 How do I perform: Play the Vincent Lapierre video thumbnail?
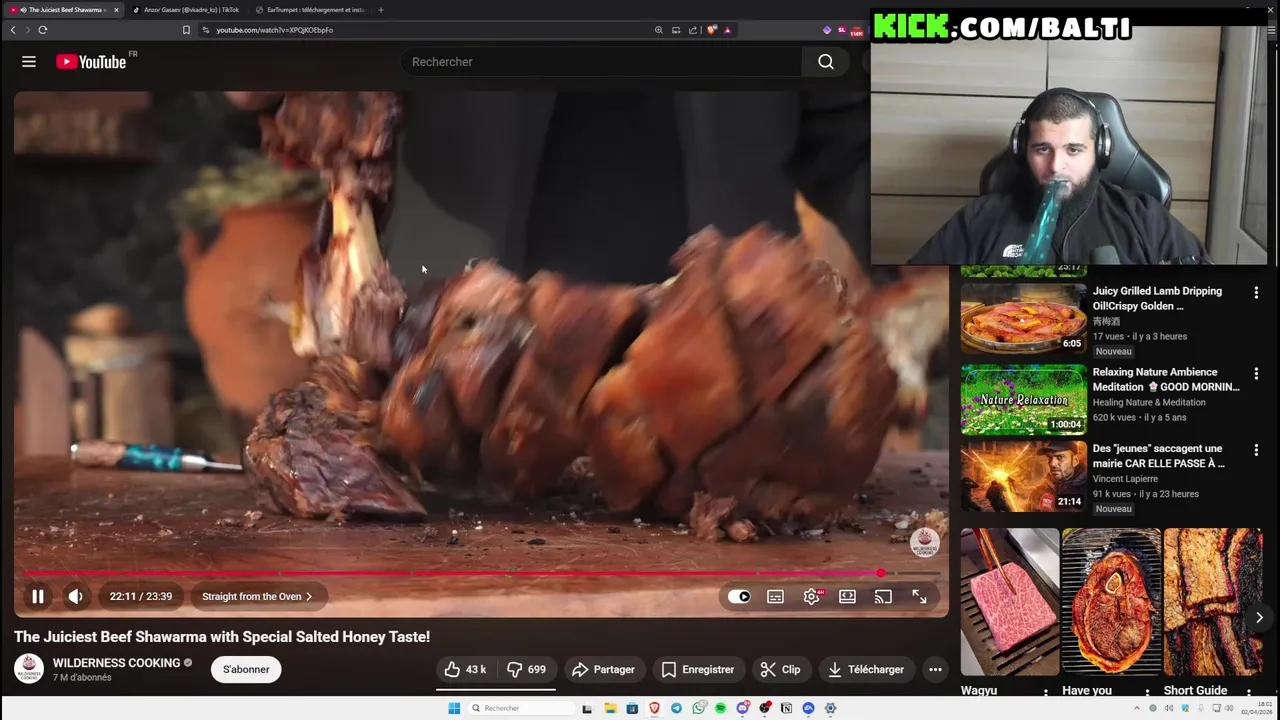point(1023,476)
